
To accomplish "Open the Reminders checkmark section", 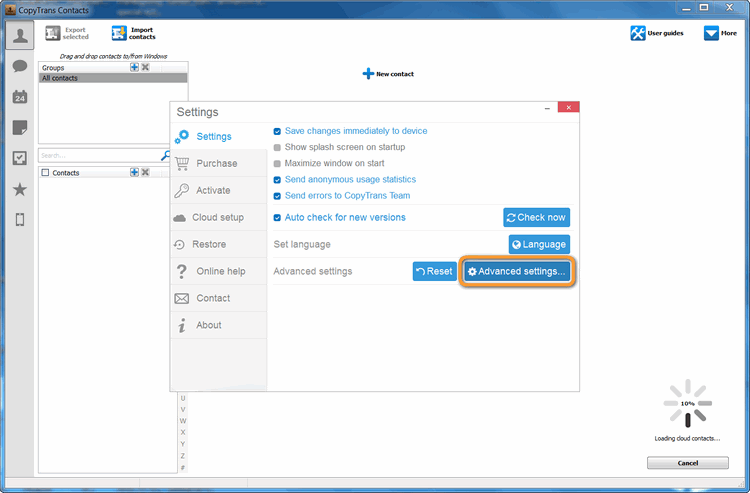I will click(x=20, y=158).
